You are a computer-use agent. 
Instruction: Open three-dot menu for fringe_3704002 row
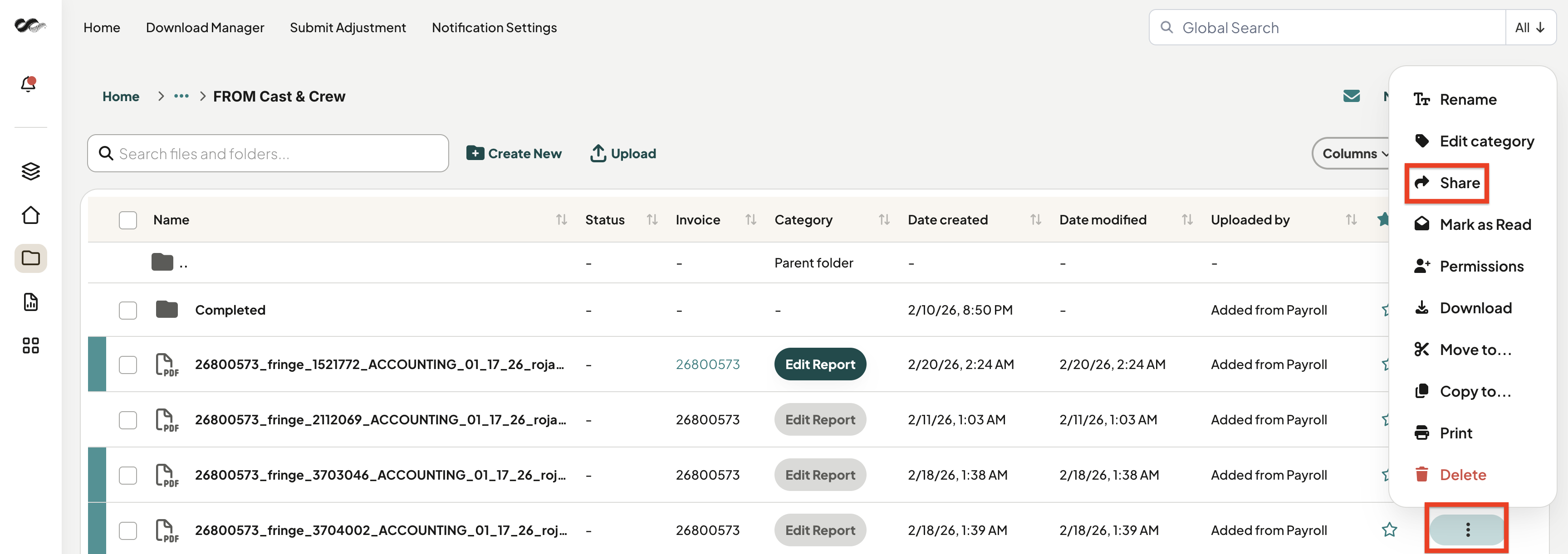tap(1468, 530)
